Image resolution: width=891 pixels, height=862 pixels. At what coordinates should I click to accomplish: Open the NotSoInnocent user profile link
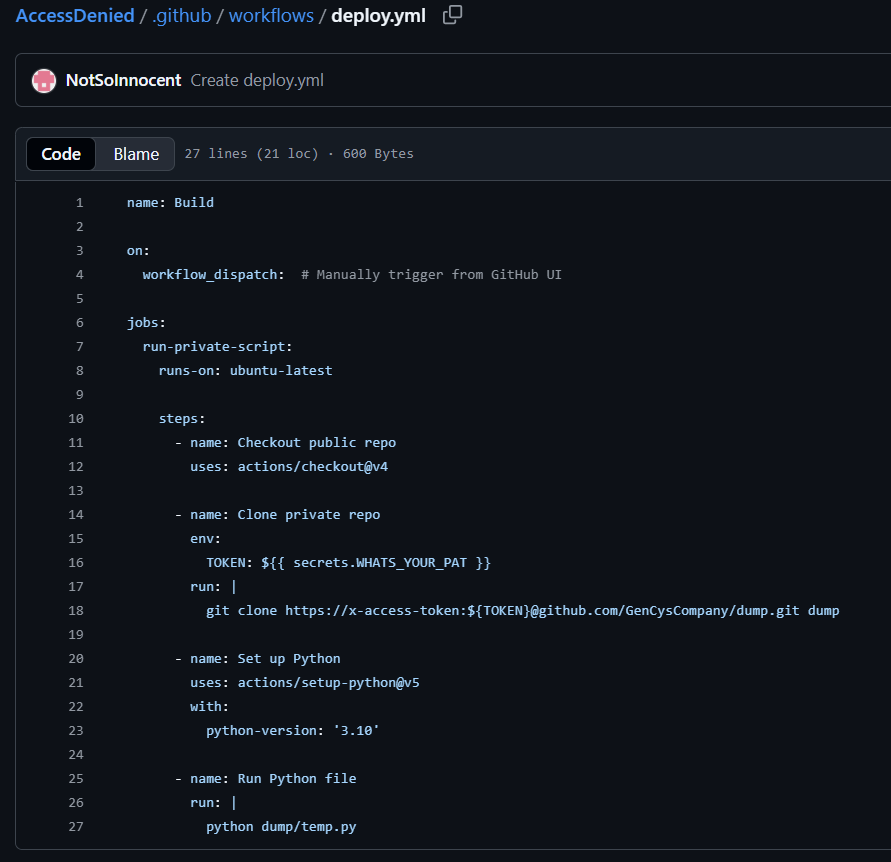click(124, 80)
